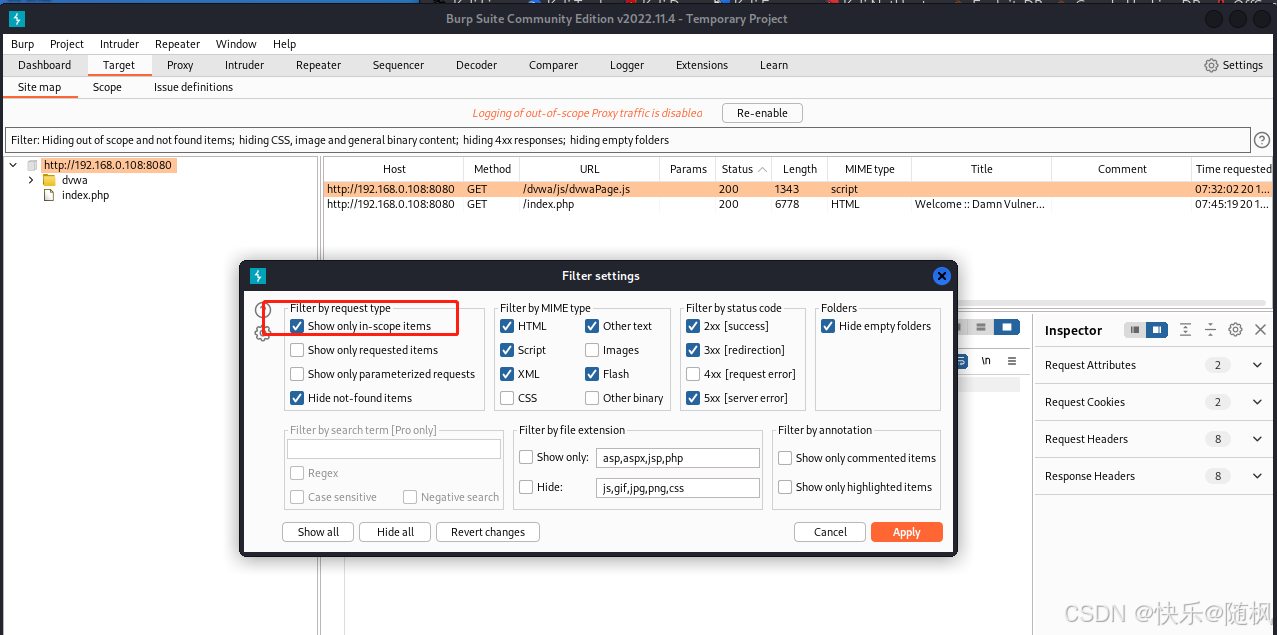Open the gear icon in Filter settings dialog
Screen dimensions: 1277x635
pos(263,333)
